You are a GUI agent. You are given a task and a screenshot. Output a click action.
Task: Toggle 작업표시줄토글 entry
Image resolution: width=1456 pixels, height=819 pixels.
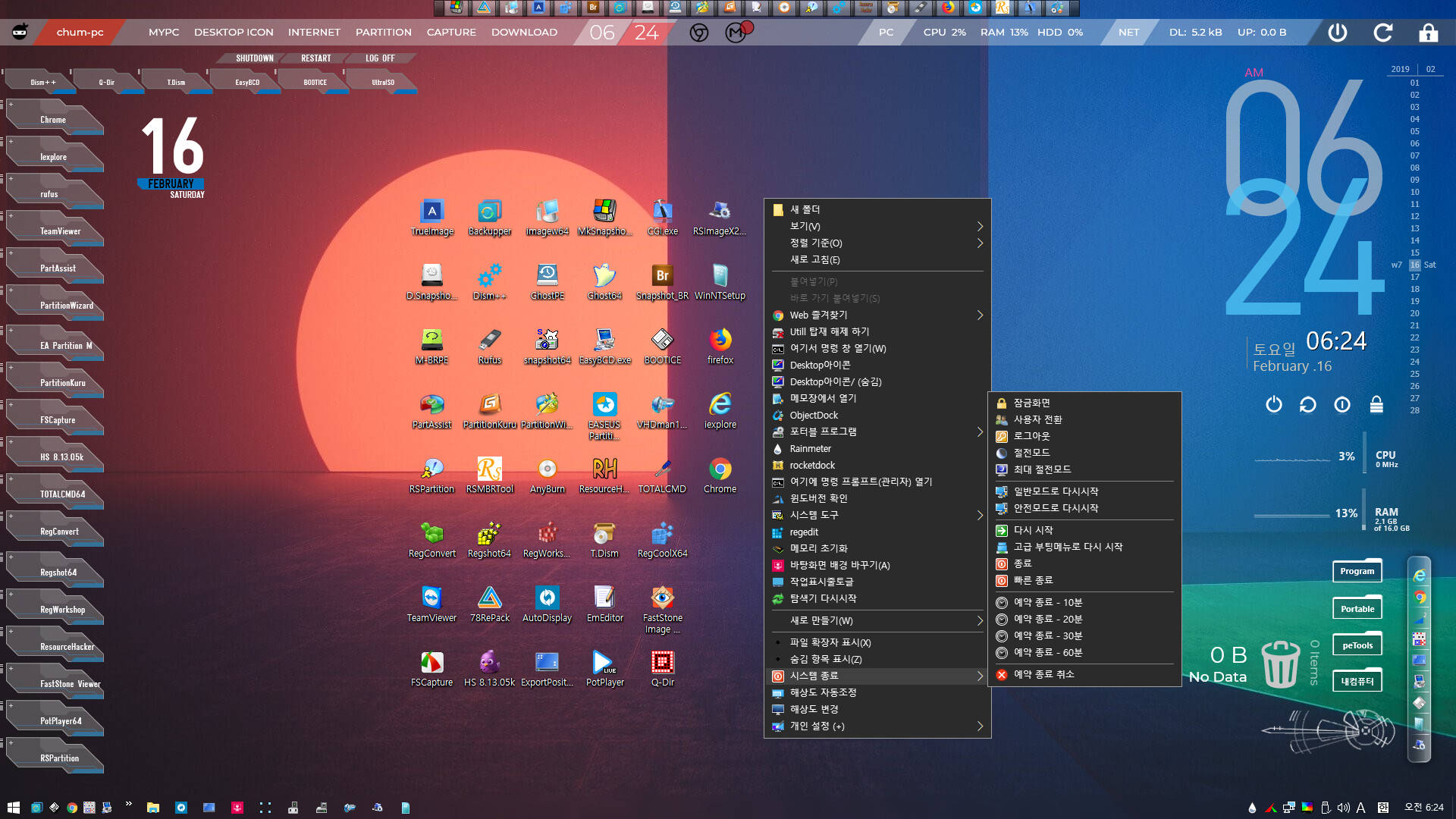[x=877, y=582]
